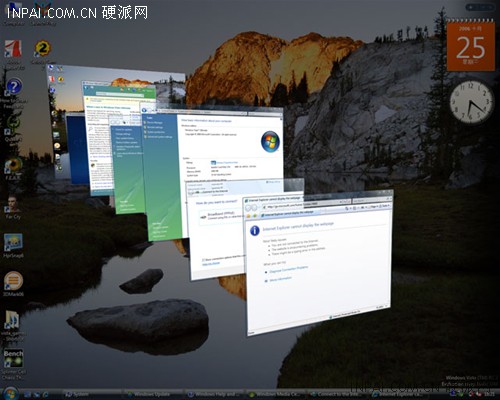Click the calendar gadget showing 25
The height and width of the screenshot is (400, 500).
470,45
